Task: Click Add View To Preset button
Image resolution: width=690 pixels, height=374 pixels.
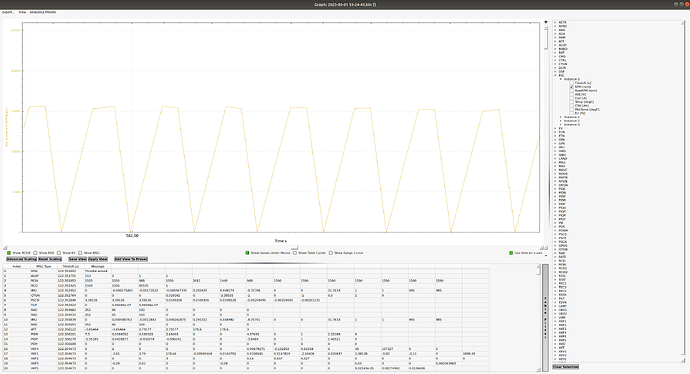Action: click(131, 259)
